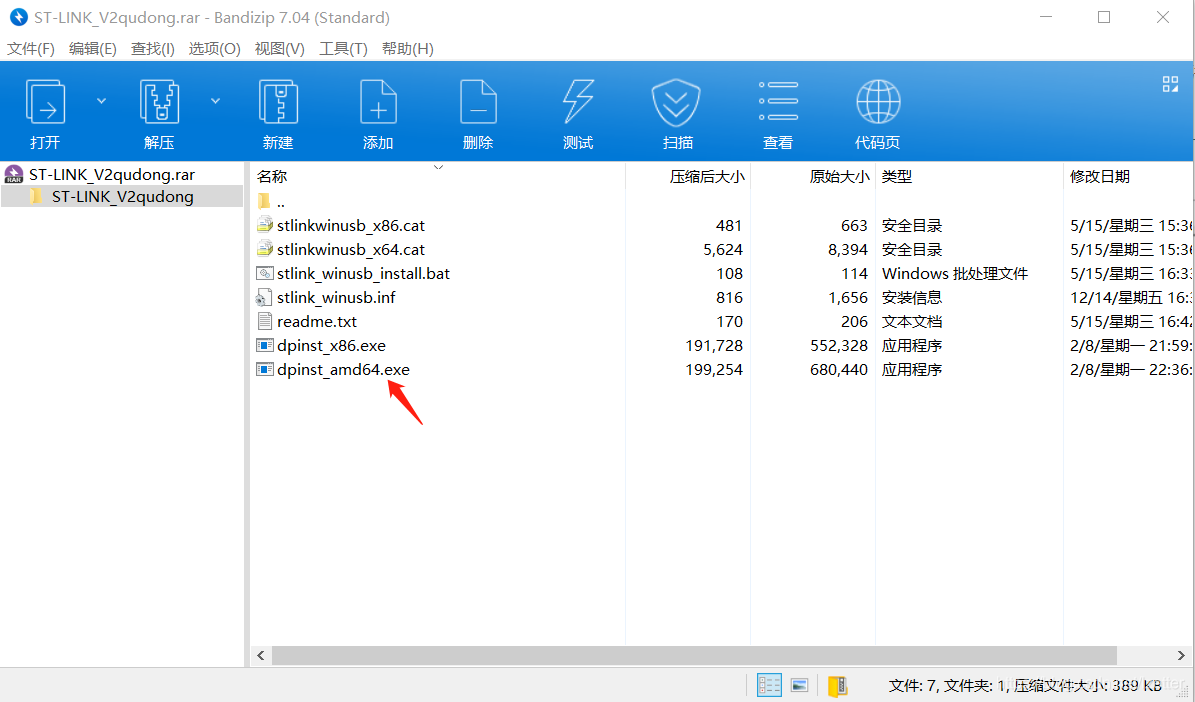1195x702 pixels.
Task: Select ST-LINK_V2qudong.rar root in tree
Action: 111,175
